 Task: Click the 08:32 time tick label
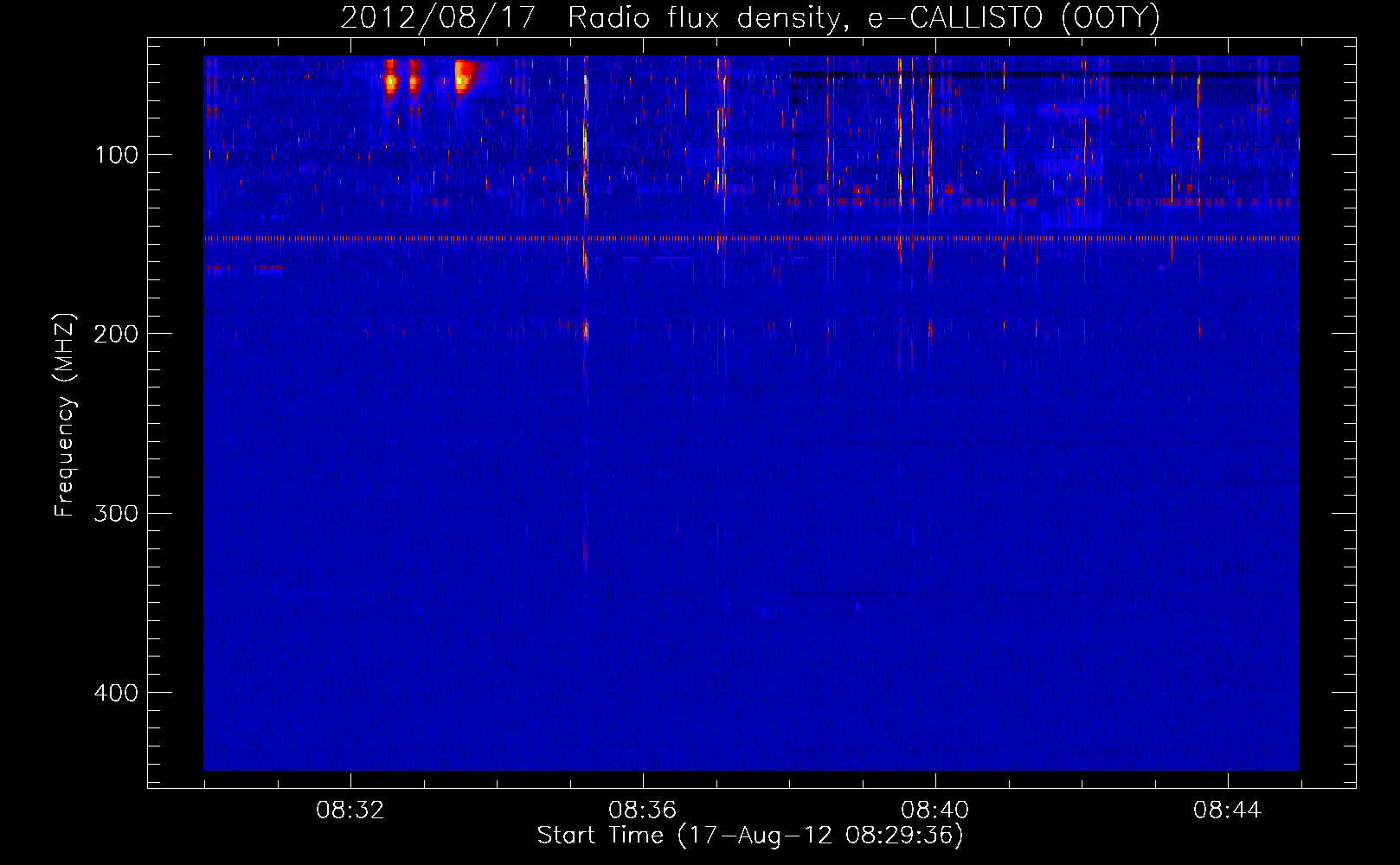[350, 811]
